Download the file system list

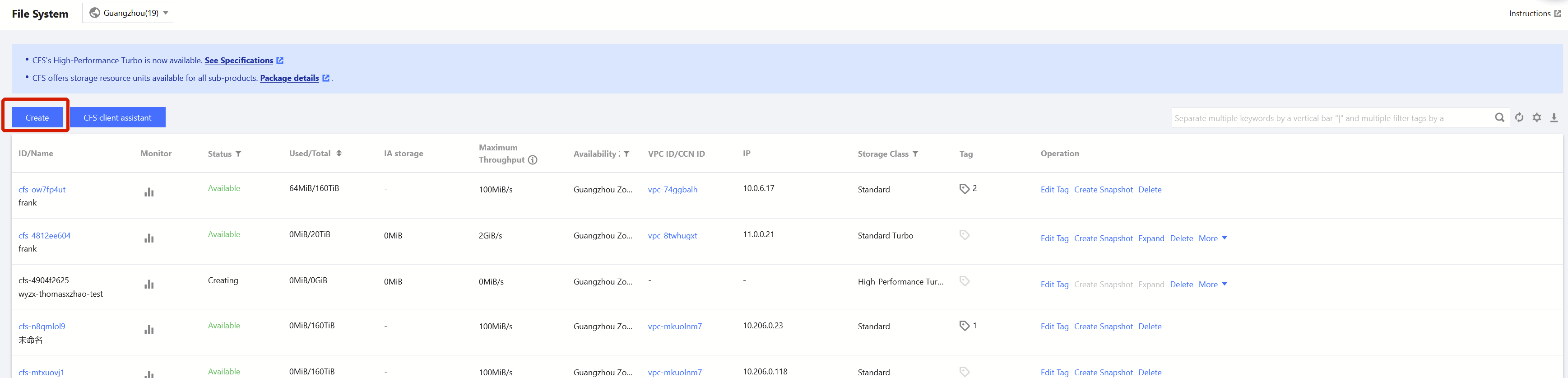coord(1554,117)
